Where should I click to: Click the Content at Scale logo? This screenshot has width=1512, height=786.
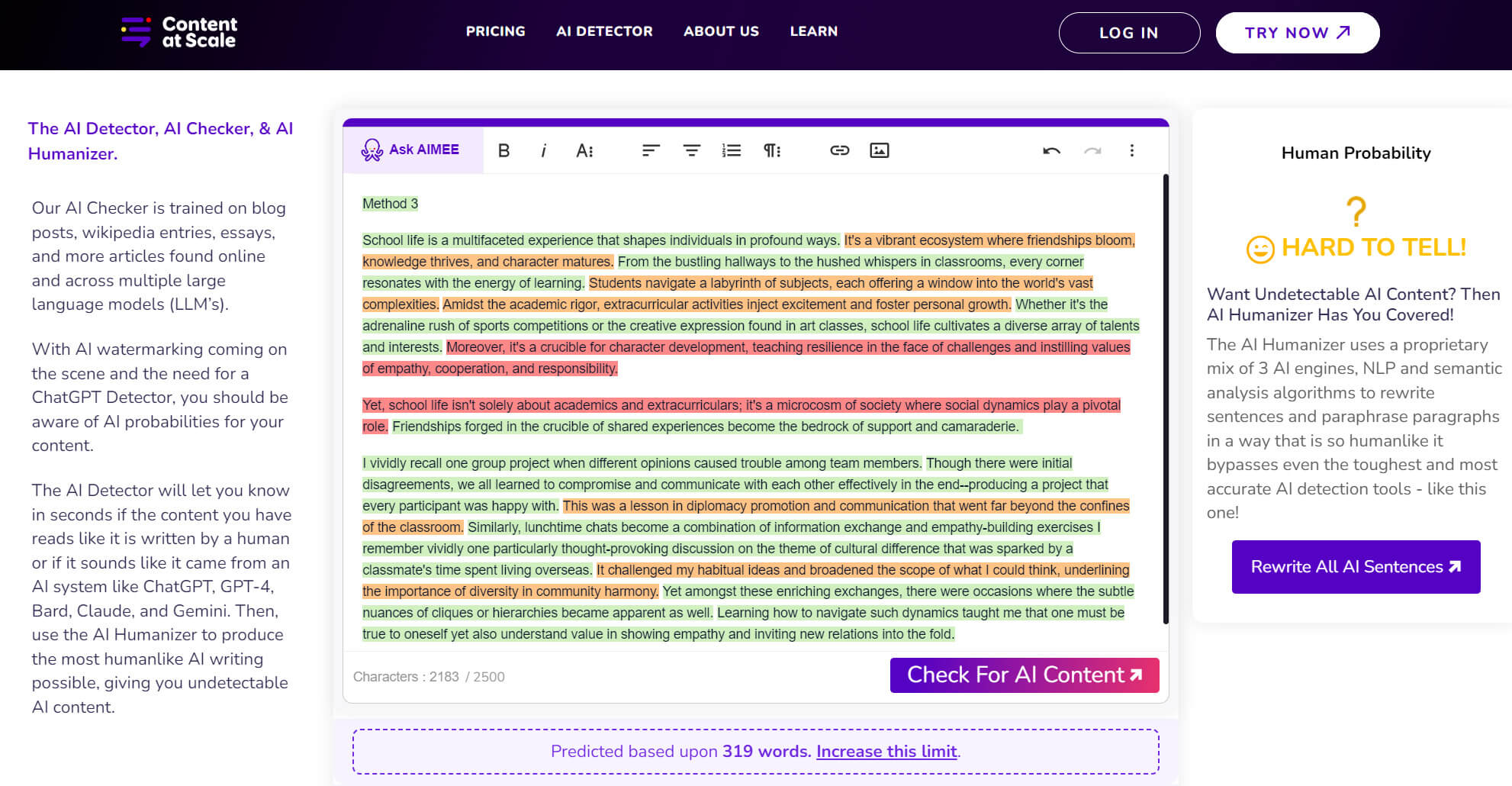[180, 32]
